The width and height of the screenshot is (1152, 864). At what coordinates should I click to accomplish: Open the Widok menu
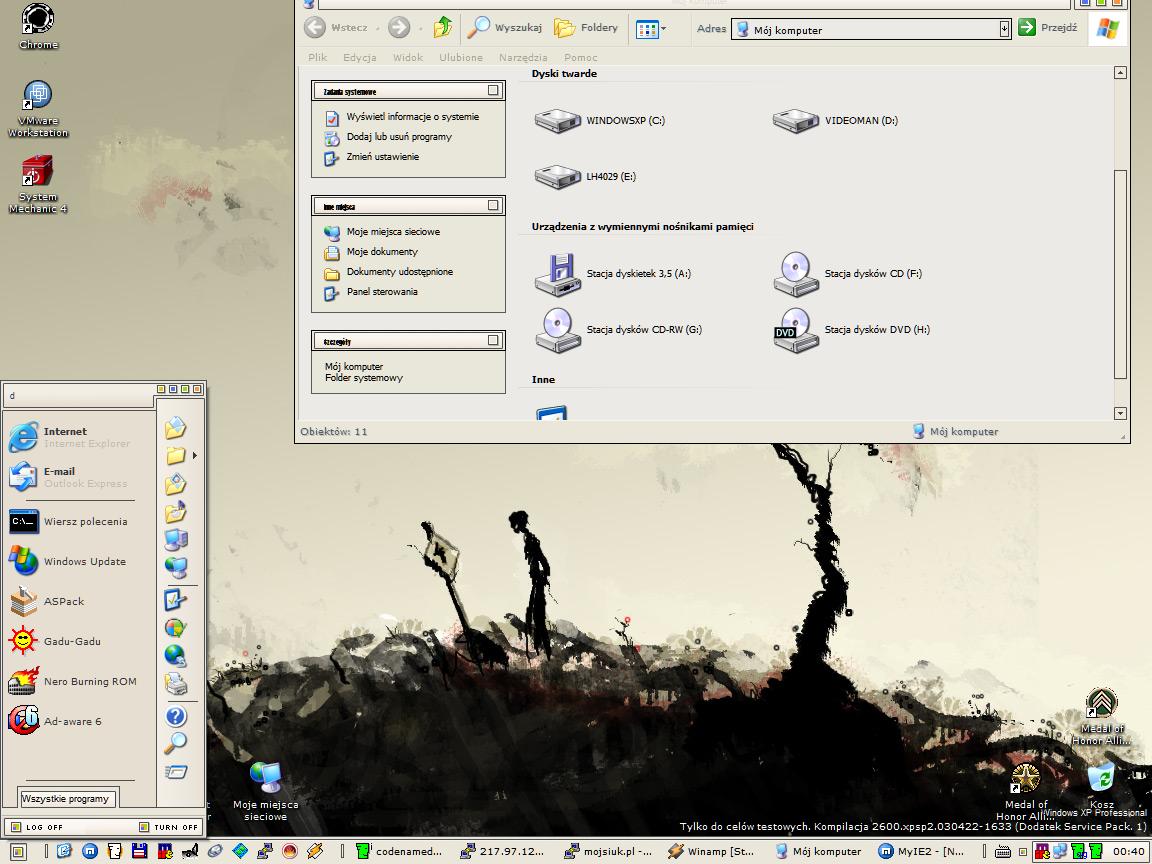(x=408, y=58)
